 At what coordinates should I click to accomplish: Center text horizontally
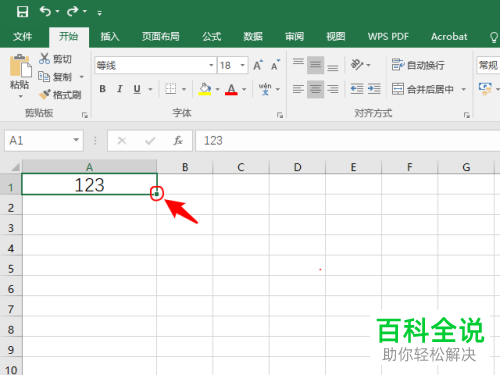315,89
